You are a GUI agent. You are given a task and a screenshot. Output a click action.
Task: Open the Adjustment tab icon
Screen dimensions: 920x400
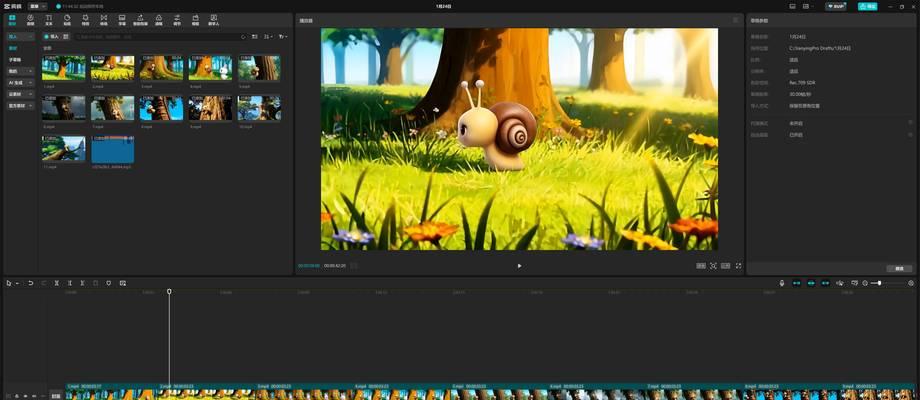tap(177, 20)
